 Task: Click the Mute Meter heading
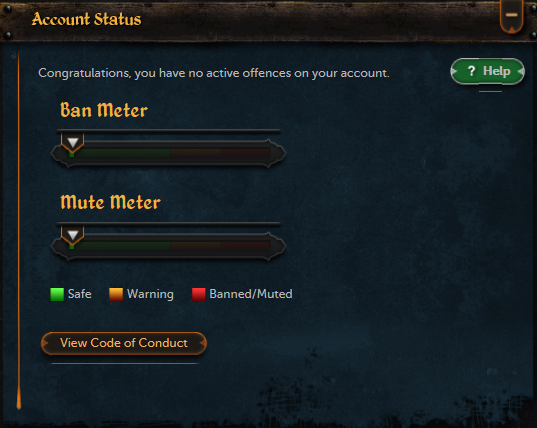[110, 202]
